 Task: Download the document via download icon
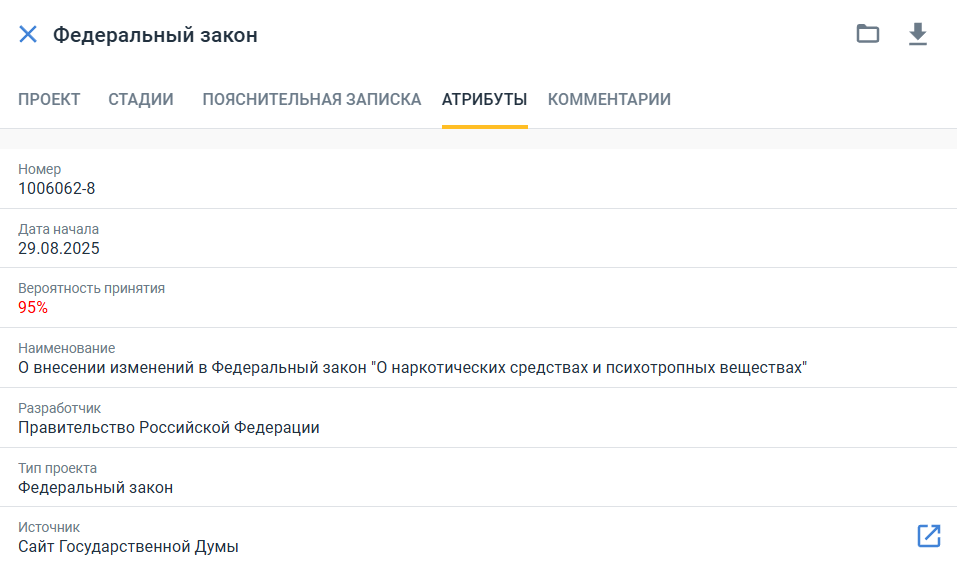click(x=917, y=34)
